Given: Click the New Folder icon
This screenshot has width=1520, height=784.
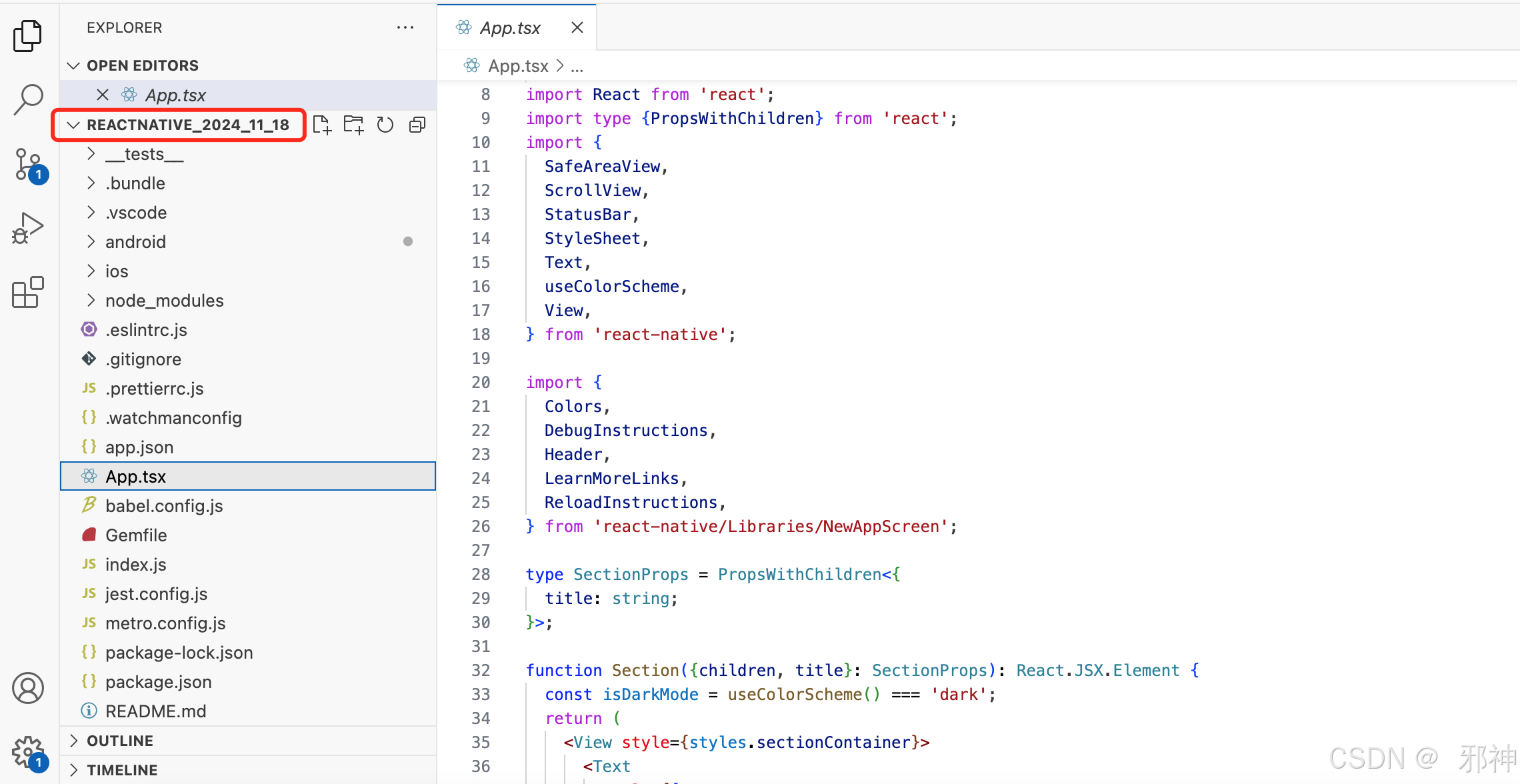Looking at the screenshot, I should (x=353, y=125).
